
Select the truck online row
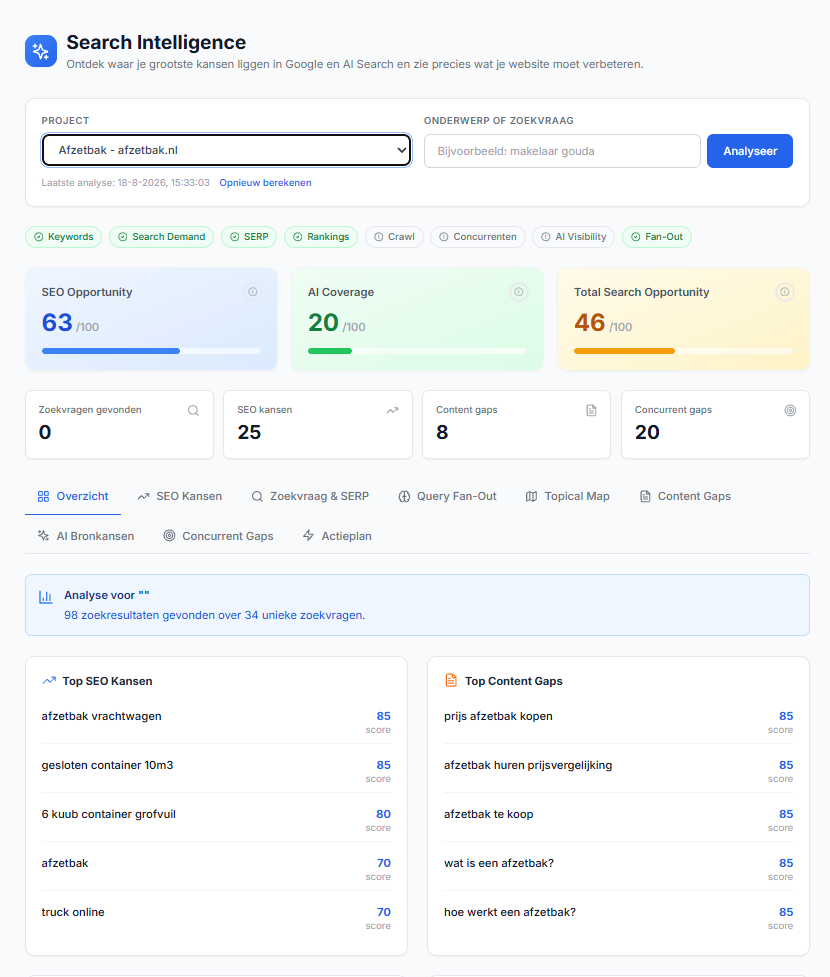pyautogui.click(x=216, y=918)
